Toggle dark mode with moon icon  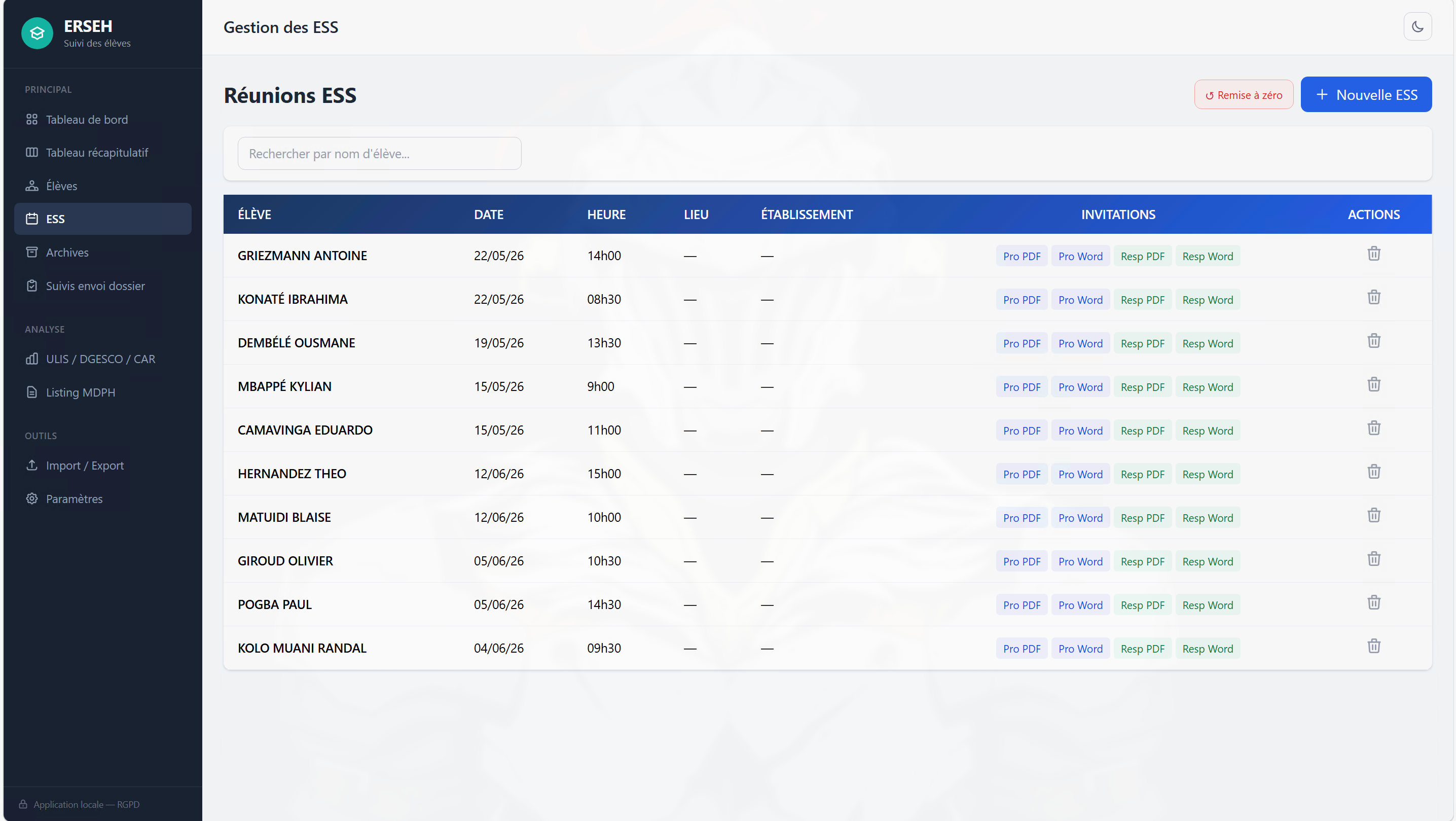(1417, 26)
